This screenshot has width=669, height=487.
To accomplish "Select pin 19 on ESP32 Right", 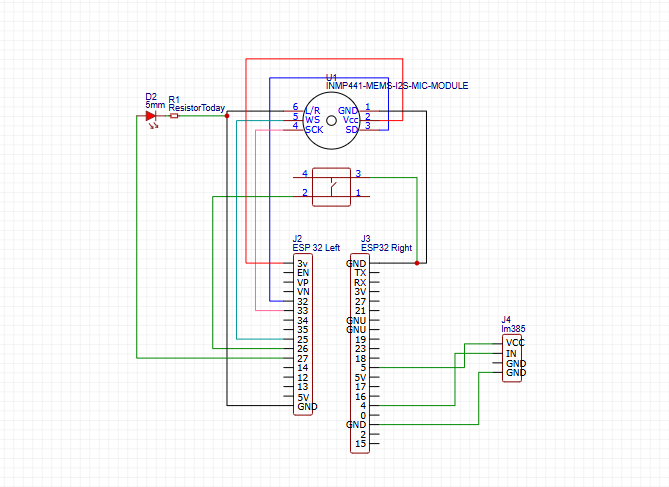I will [361, 340].
